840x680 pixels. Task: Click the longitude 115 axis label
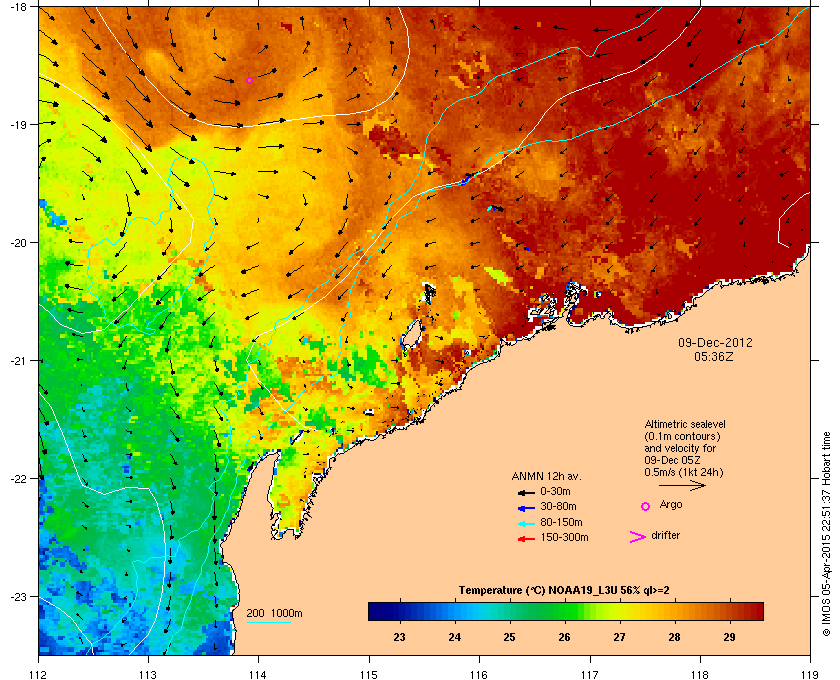click(x=369, y=674)
